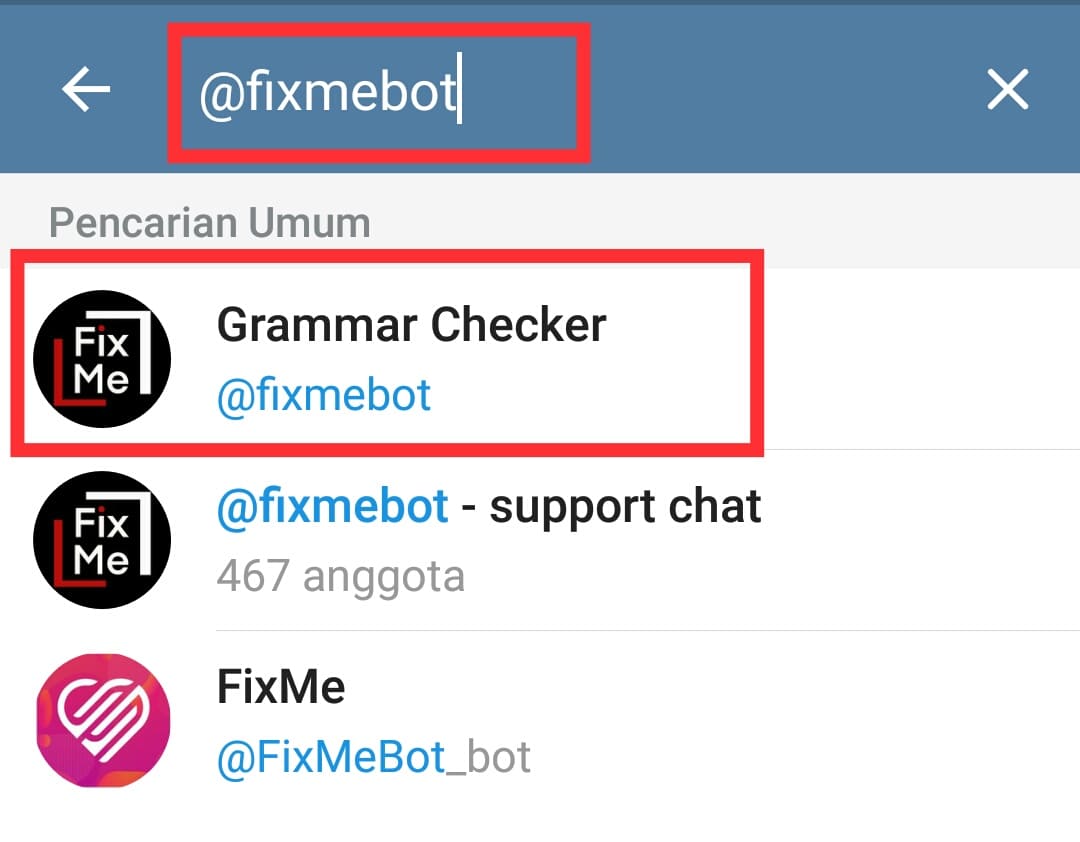Tap the back arrow to exit search
The width and height of the screenshot is (1080, 842).
85,89
